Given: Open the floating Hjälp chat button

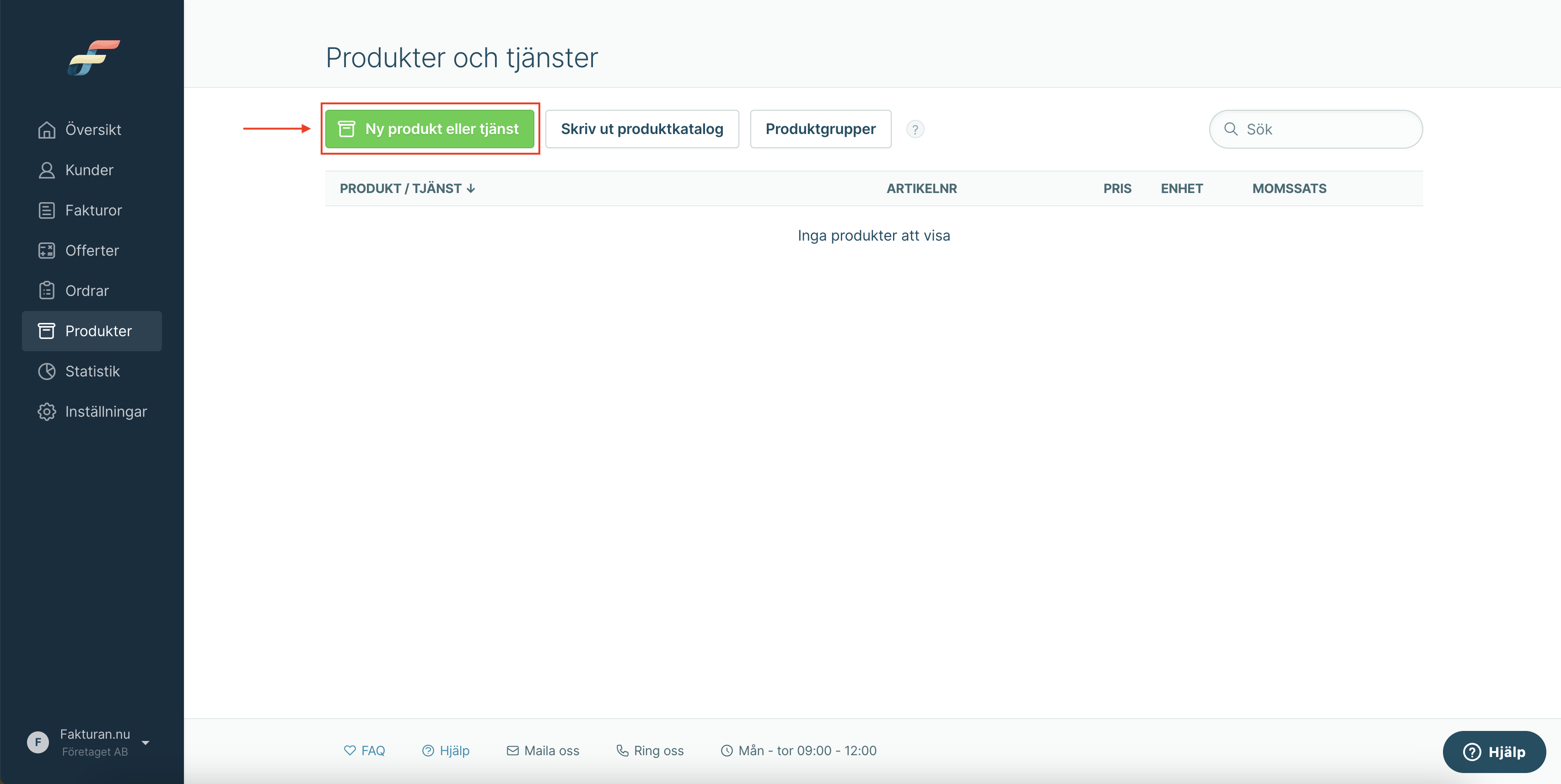Looking at the screenshot, I should pyautogui.click(x=1494, y=751).
